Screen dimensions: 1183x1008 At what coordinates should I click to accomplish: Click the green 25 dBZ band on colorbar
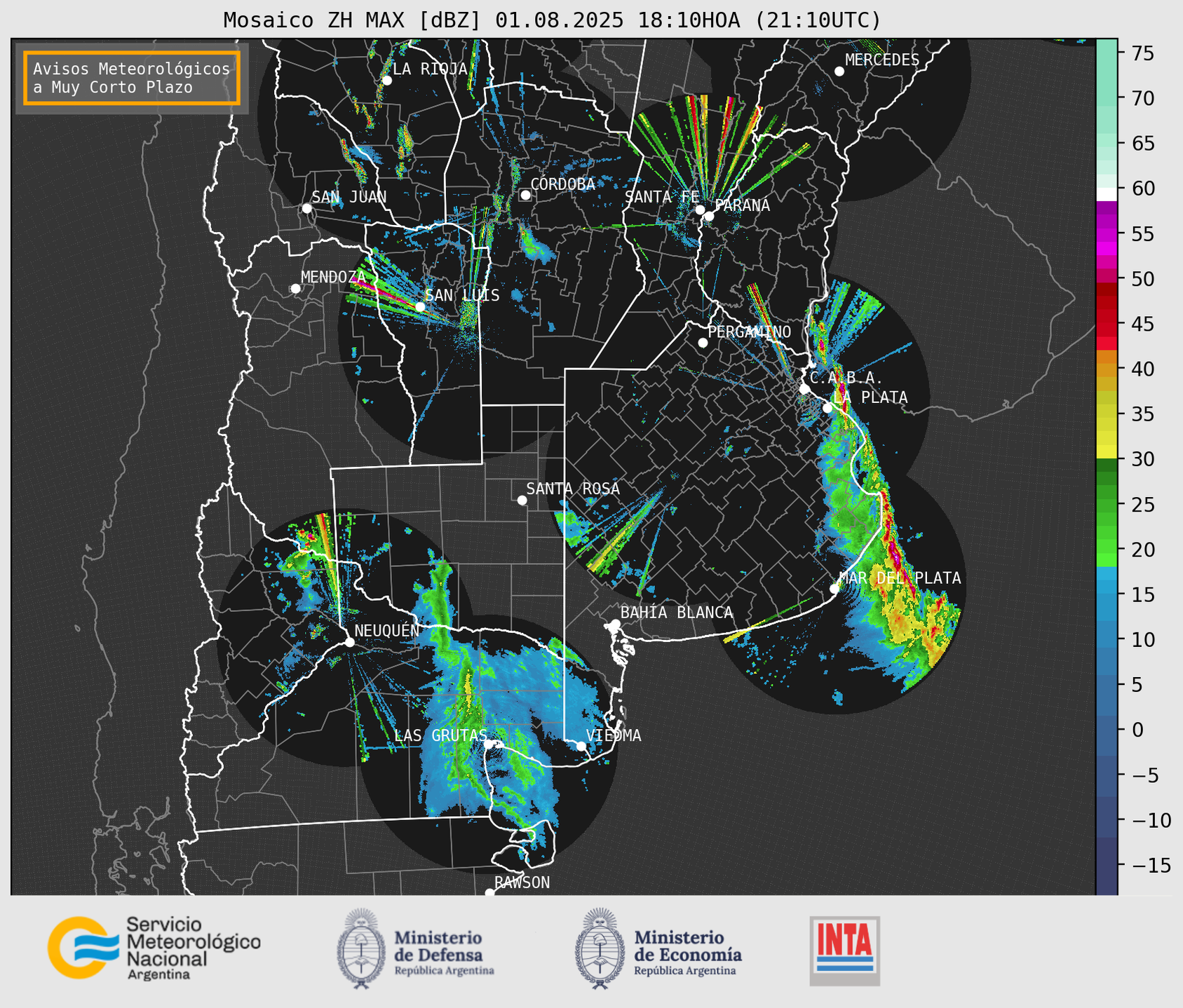point(1107,505)
